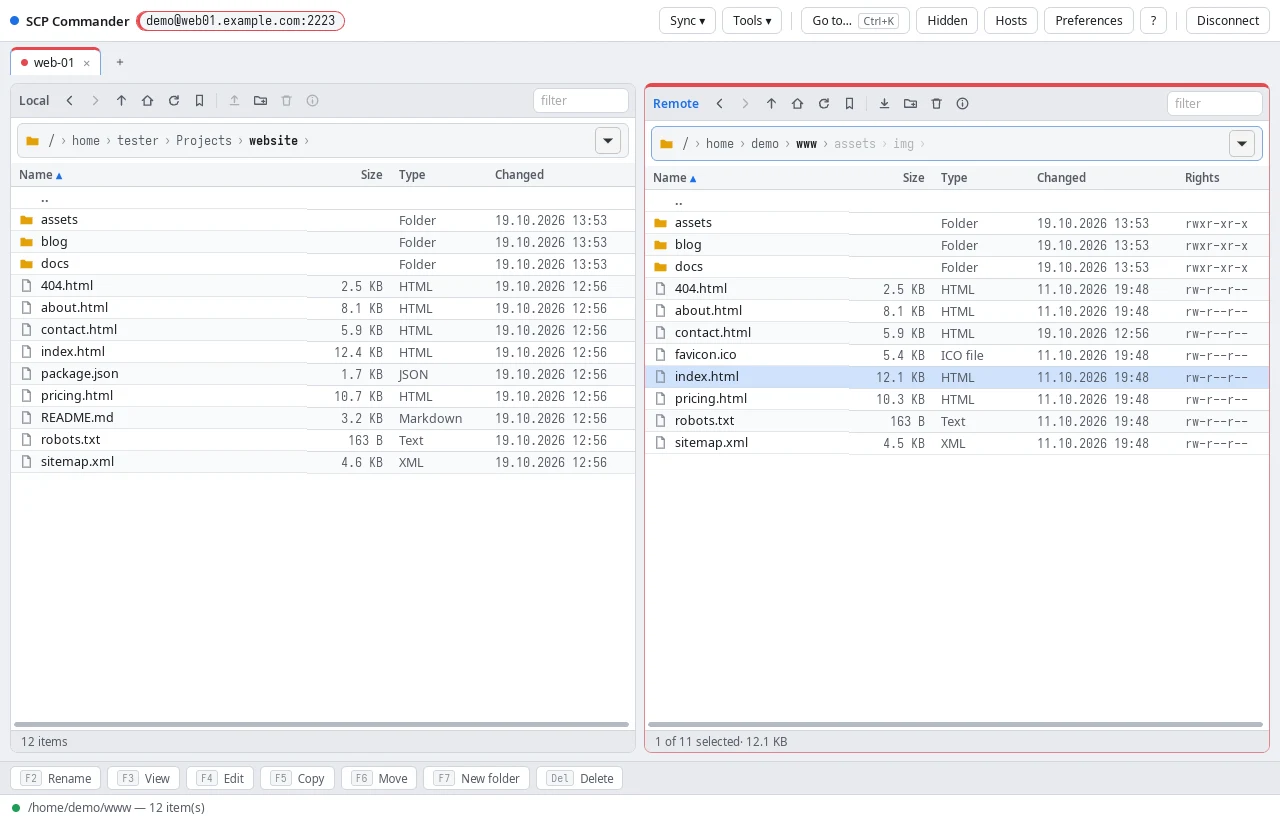Click the Del Delete command

click(x=580, y=778)
